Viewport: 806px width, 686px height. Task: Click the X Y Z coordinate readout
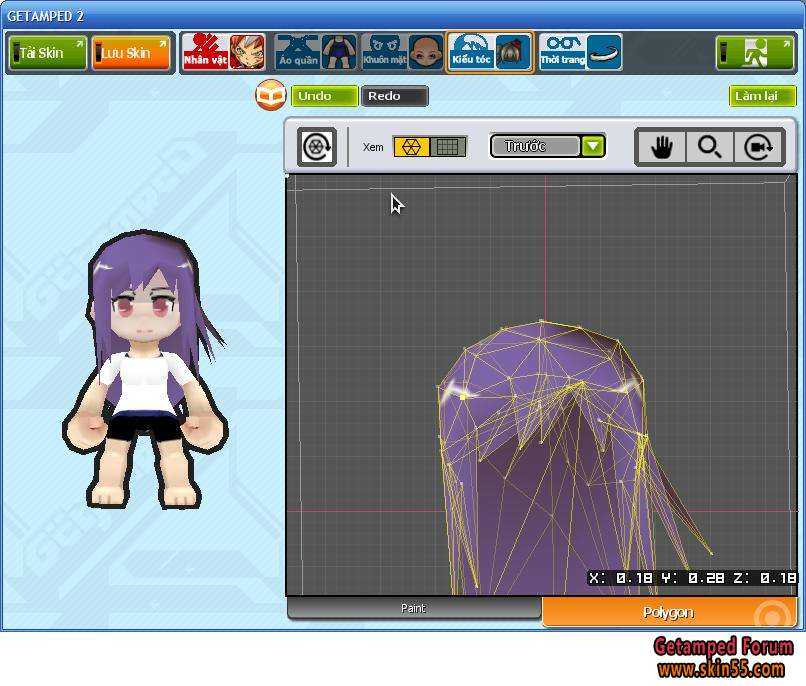click(x=692, y=578)
